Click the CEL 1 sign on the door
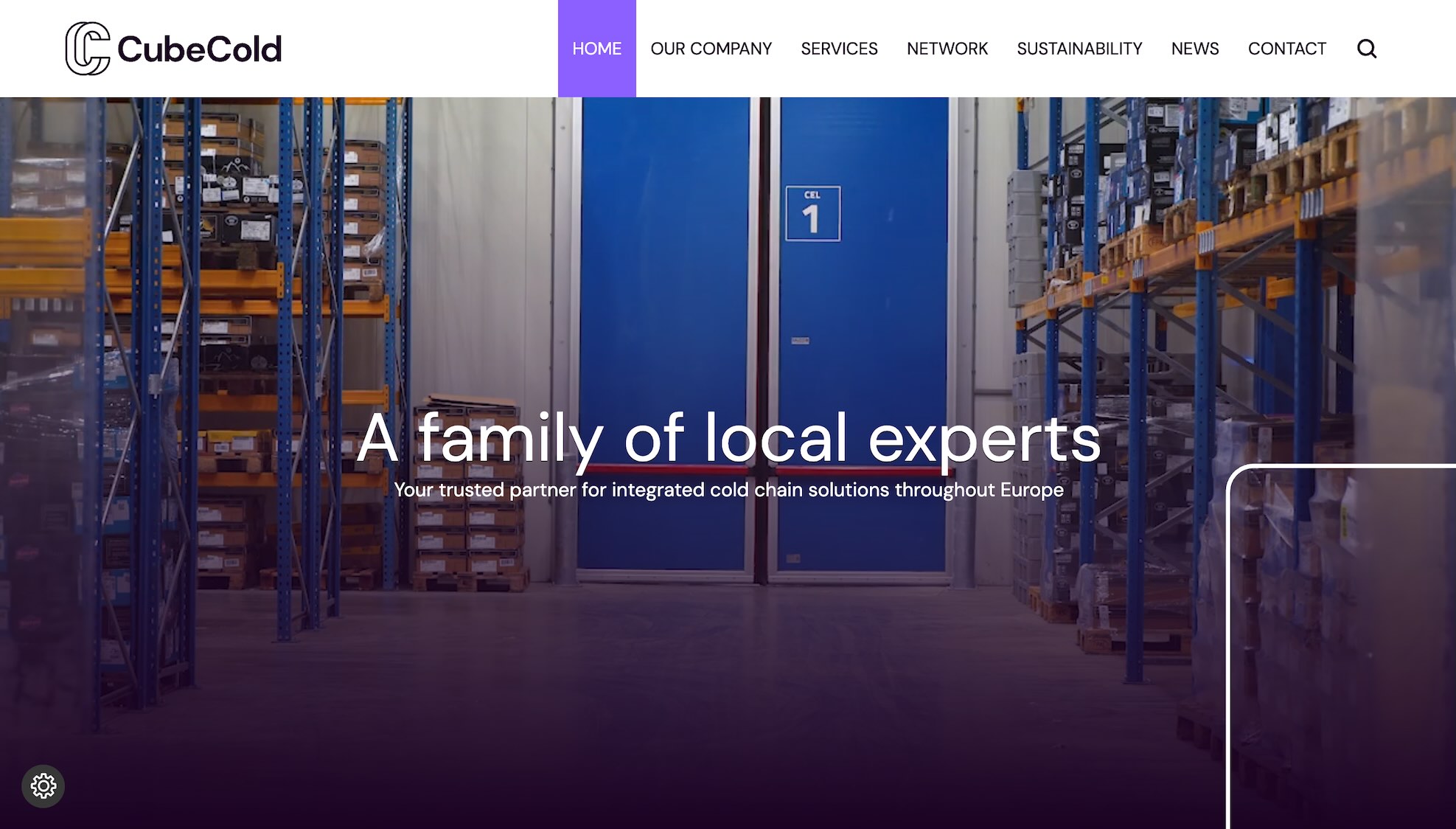The height and width of the screenshot is (829, 1456). (x=812, y=213)
